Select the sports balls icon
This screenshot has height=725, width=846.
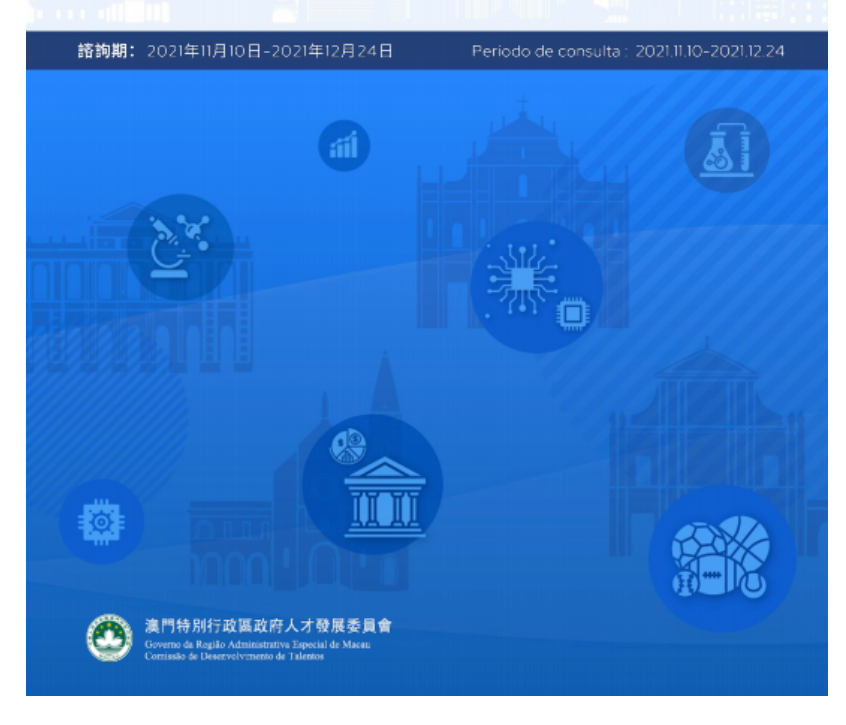click(722, 558)
